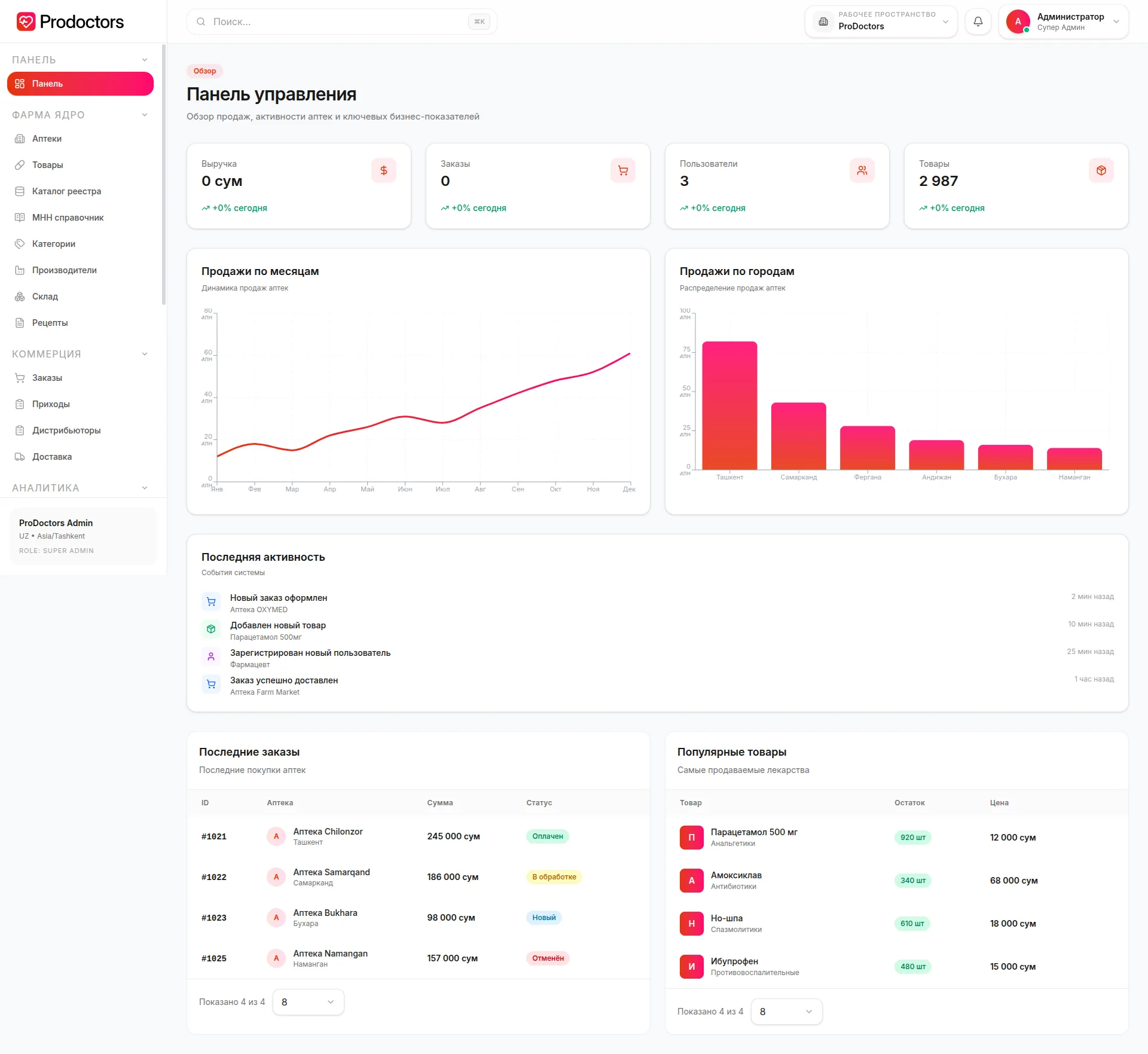Click the Administrator avatar circle

click(1018, 22)
